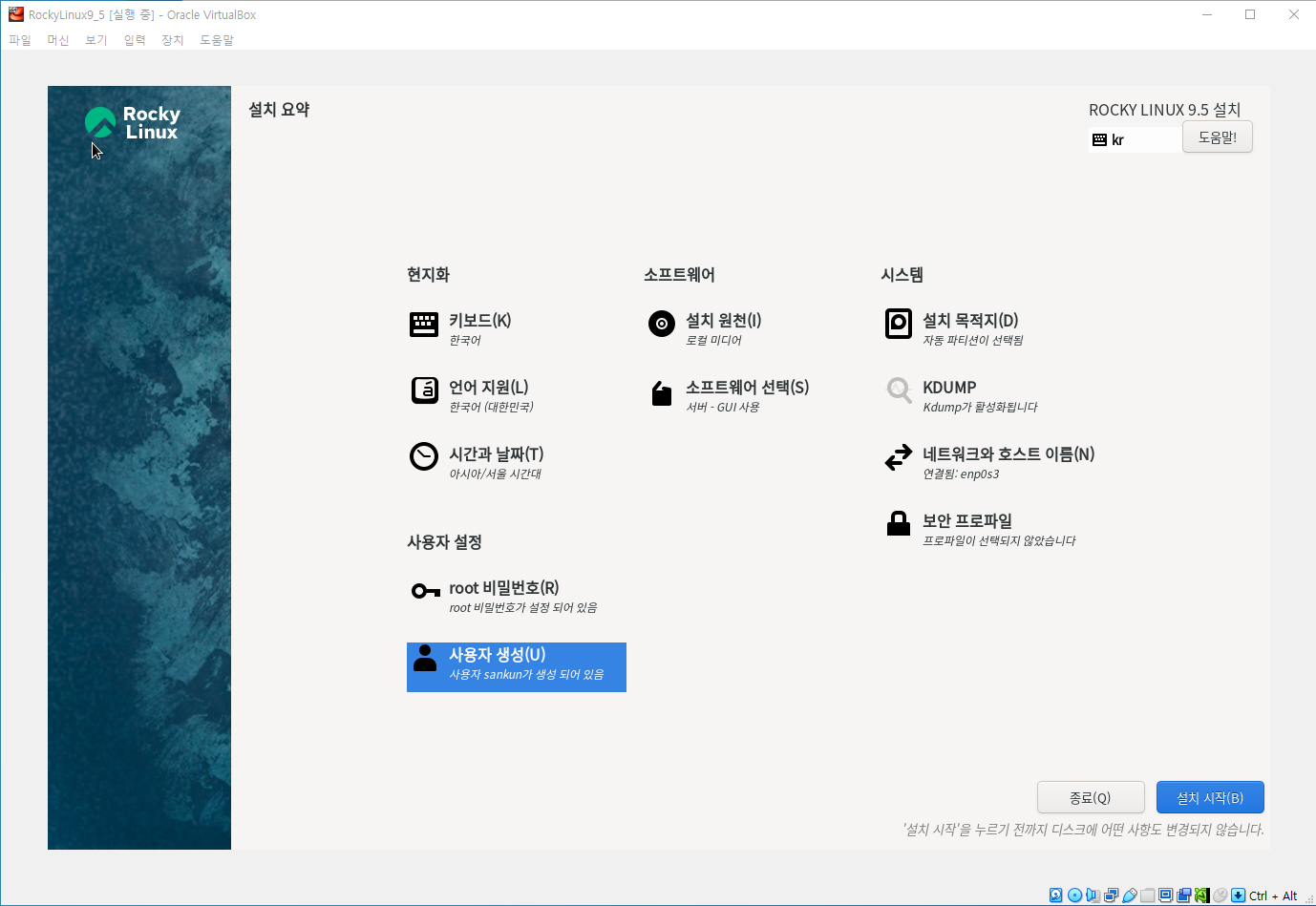Image resolution: width=1316 pixels, height=906 pixels.
Task: Click the Rocky Linux logo
Action: click(132, 122)
